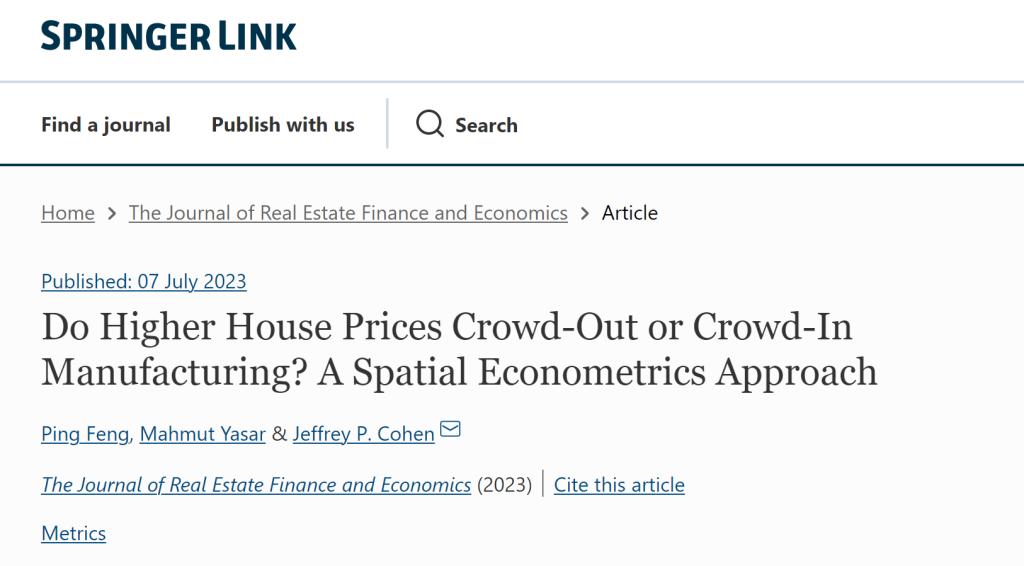Open author Ping Feng's details
Viewport: 1024px width, 566px height.
(85, 434)
